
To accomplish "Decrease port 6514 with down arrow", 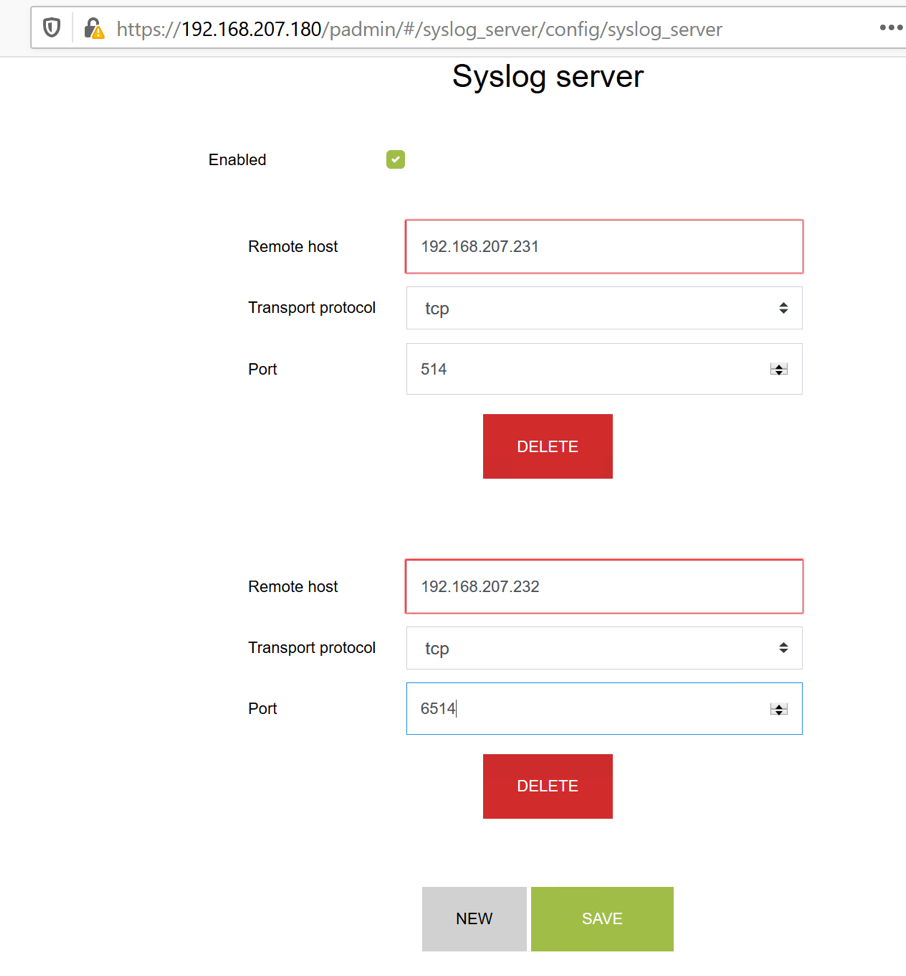I will point(778,713).
